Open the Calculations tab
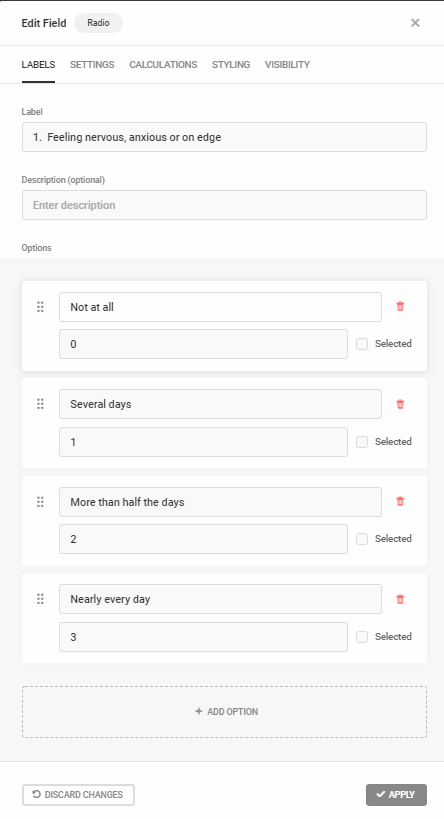The width and height of the screenshot is (444, 819). pyautogui.click(x=163, y=65)
